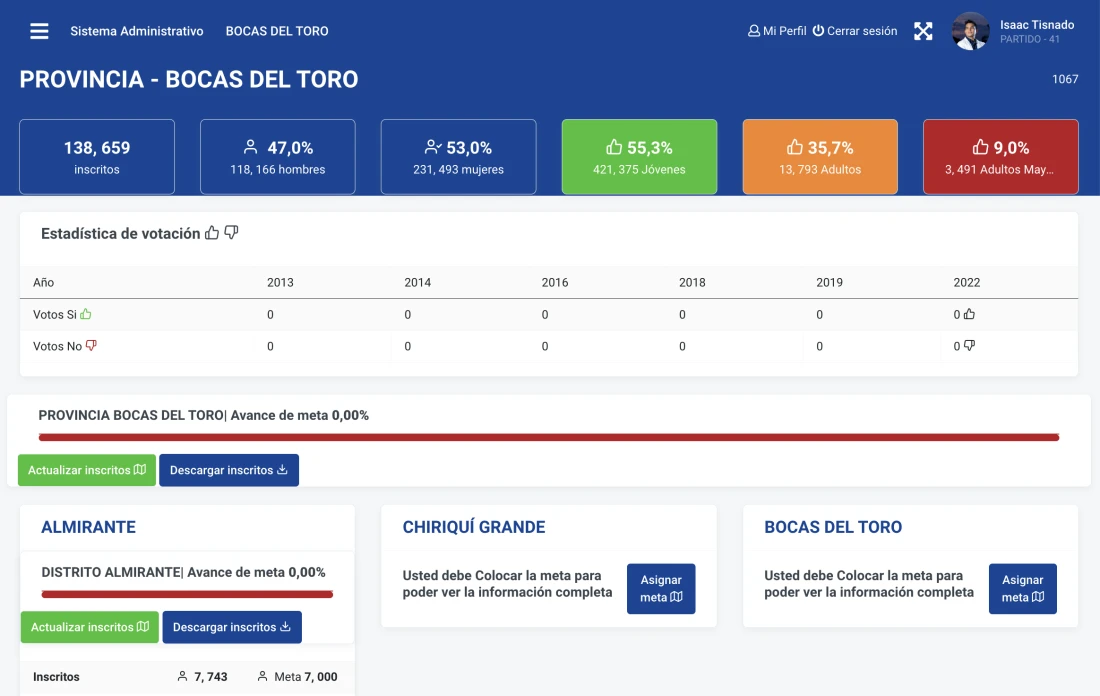
Task: Click the provincia Avance de meta progress bar
Action: [549, 437]
